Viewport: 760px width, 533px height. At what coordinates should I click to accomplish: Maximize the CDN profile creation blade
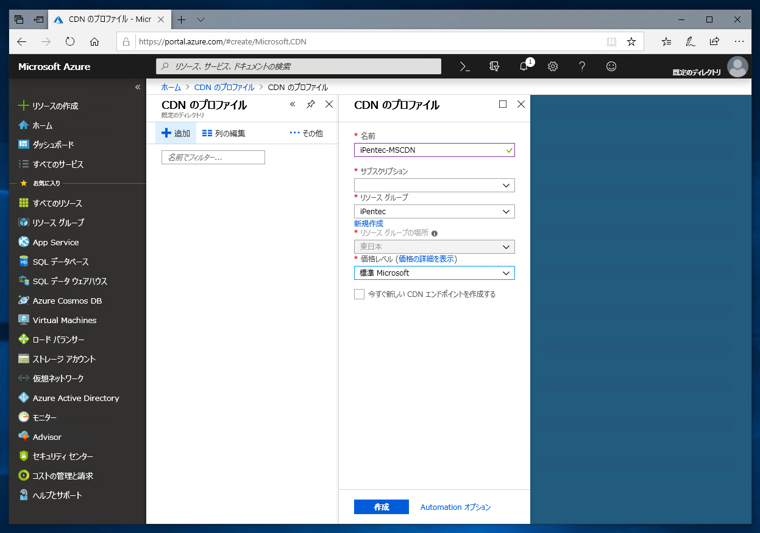point(503,104)
